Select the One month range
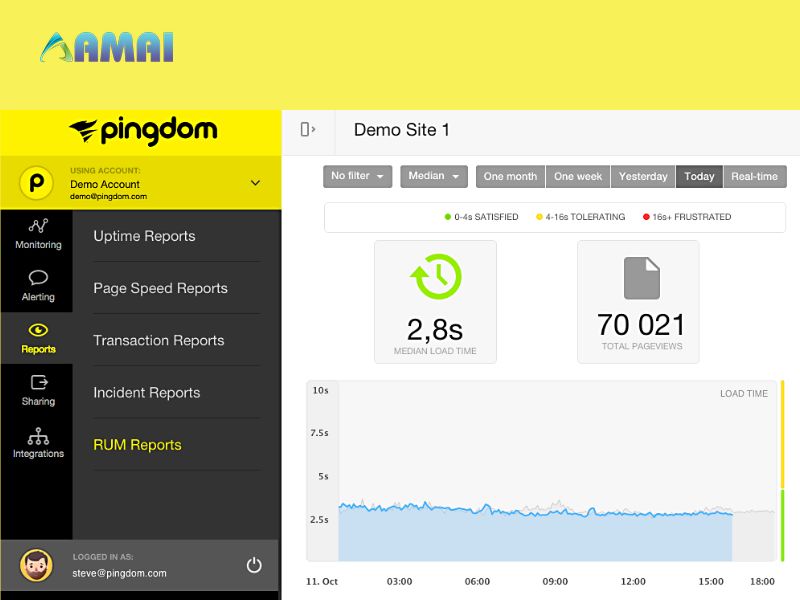The height and width of the screenshot is (600, 800). [x=511, y=177]
